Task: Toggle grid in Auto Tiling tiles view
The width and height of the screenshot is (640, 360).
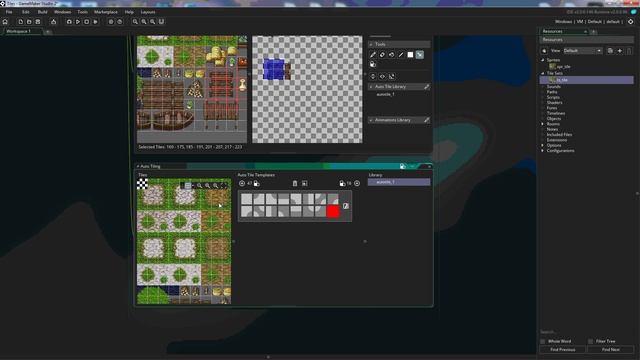Action: pyautogui.click(x=188, y=185)
